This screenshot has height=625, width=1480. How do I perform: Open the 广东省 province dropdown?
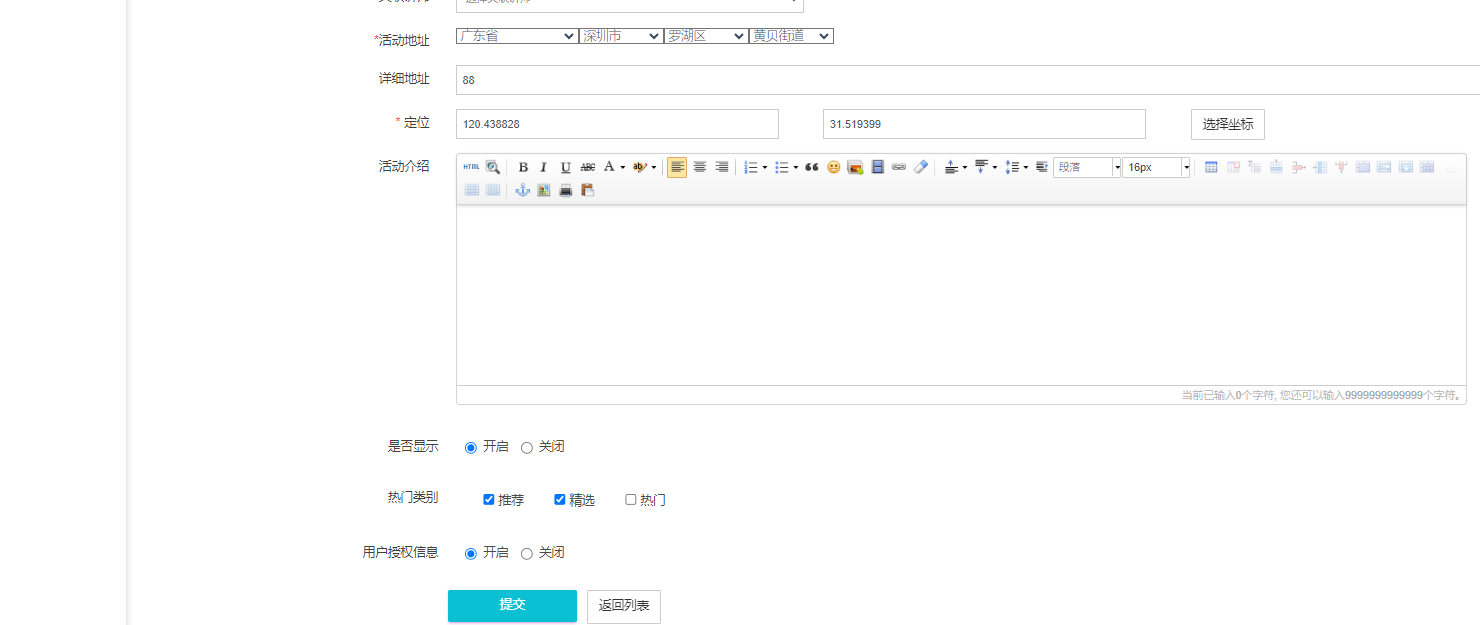point(517,36)
